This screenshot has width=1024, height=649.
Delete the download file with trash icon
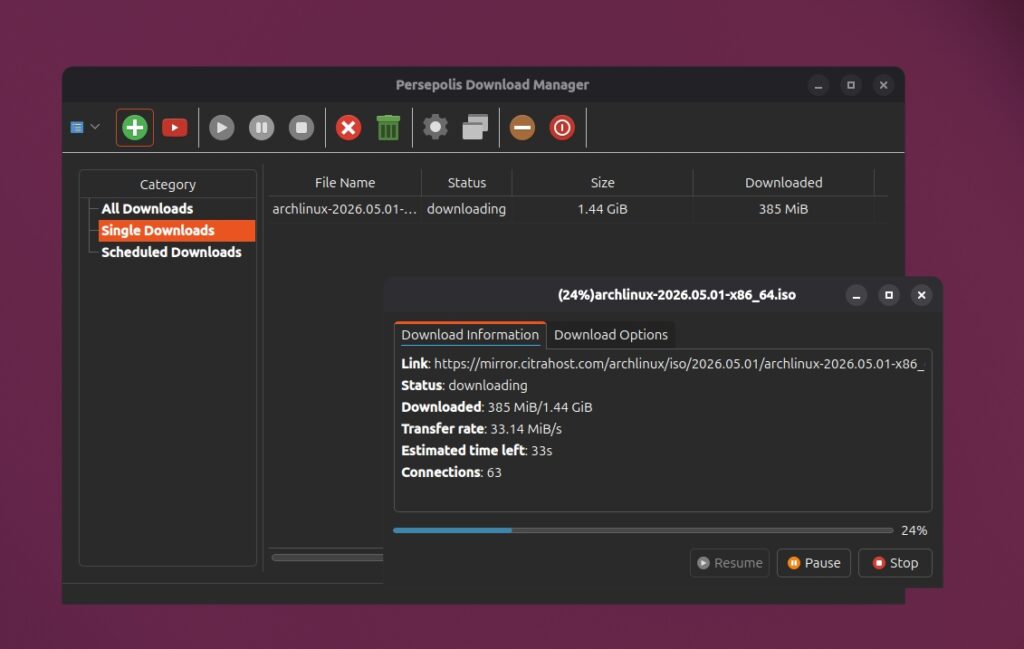(x=388, y=127)
